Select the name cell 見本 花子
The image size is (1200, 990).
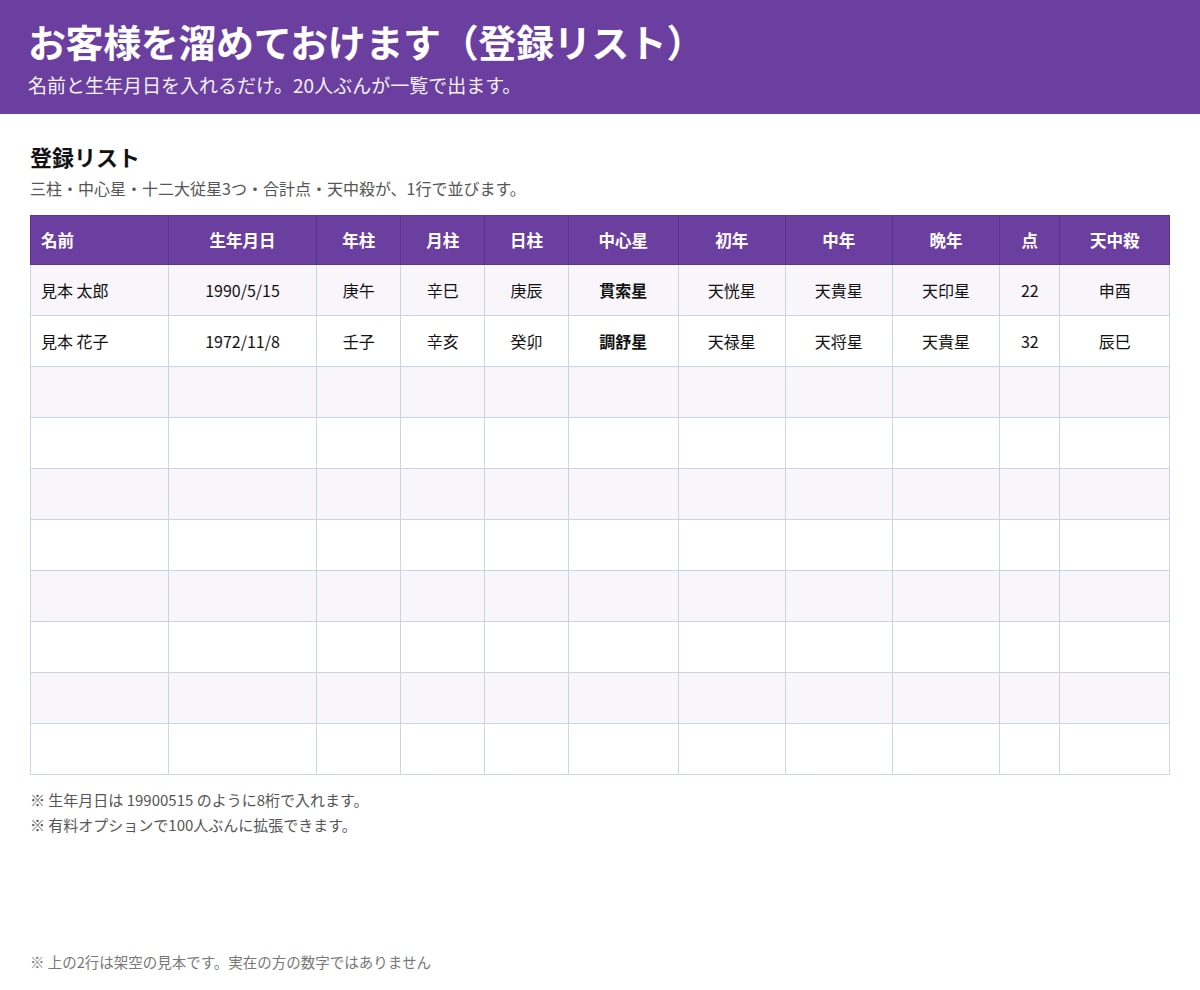coord(99,342)
